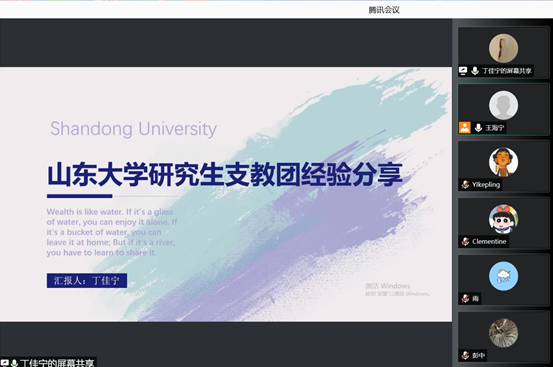Screen dimensions: 553x367
Task: Select 王海宁's gray default avatar
Action: point(503,105)
